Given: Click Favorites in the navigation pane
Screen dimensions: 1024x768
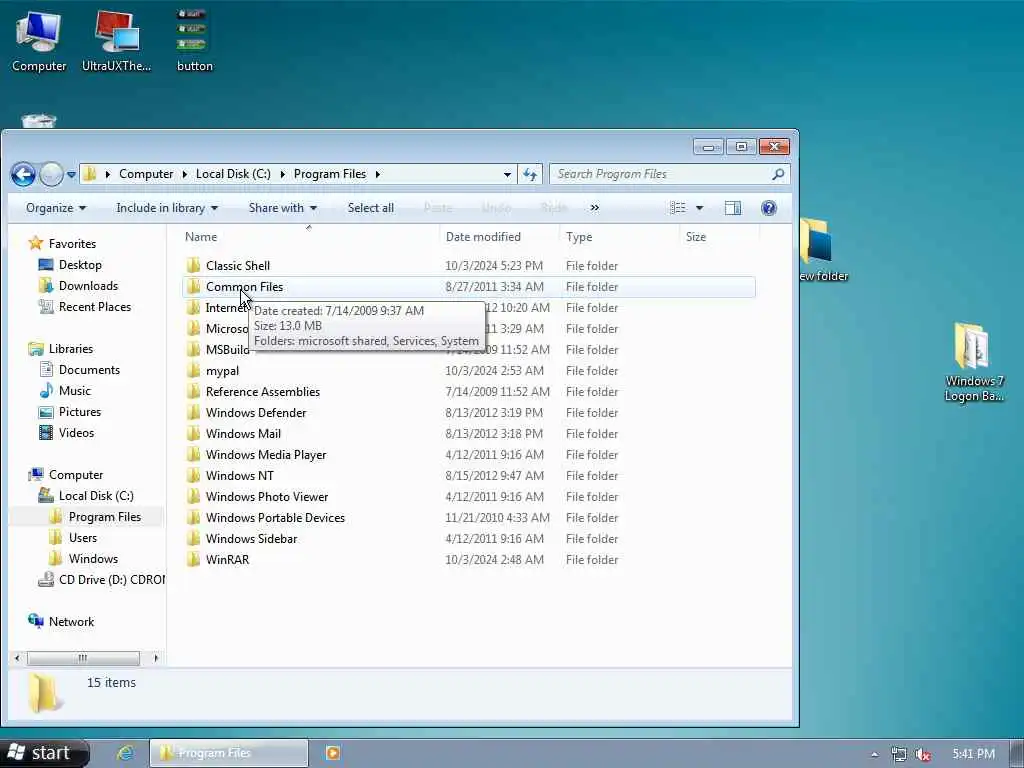Looking at the screenshot, I should 72,244.
